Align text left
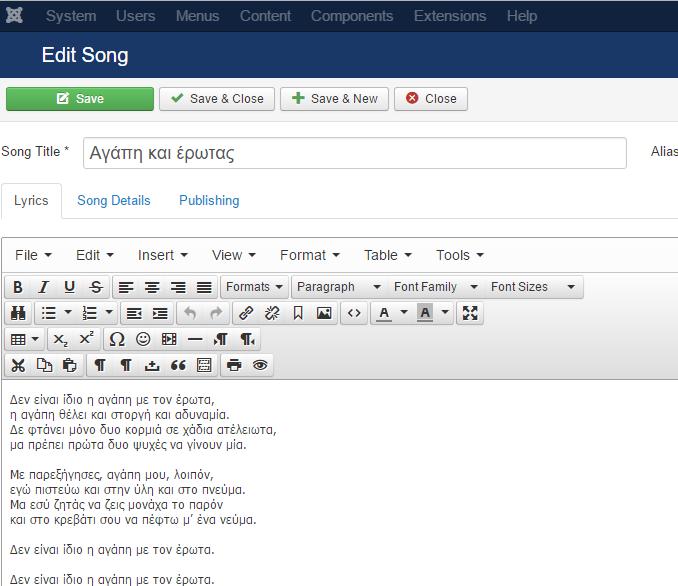678x586 pixels. click(126, 287)
